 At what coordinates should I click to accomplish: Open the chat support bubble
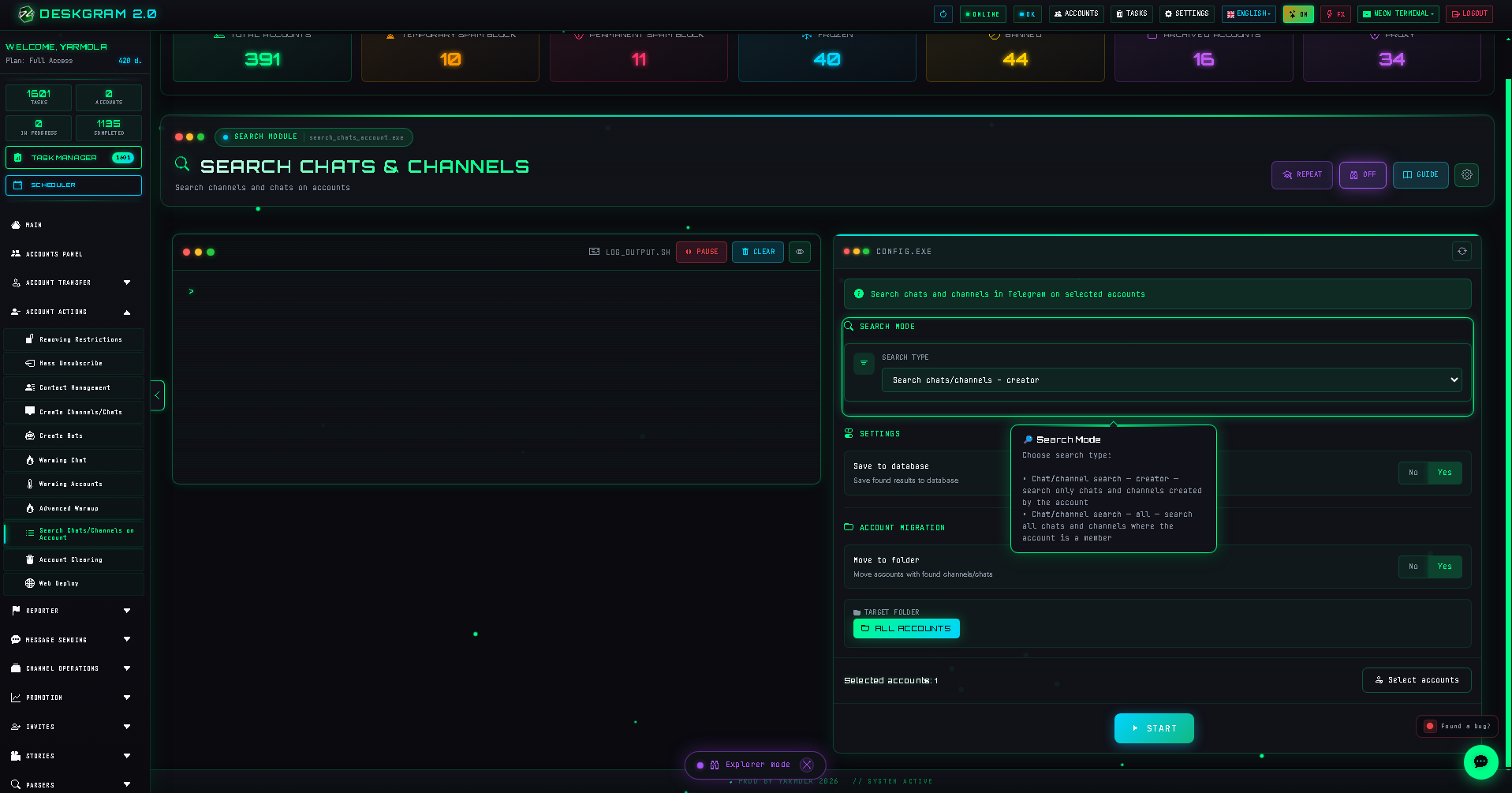(x=1480, y=762)
